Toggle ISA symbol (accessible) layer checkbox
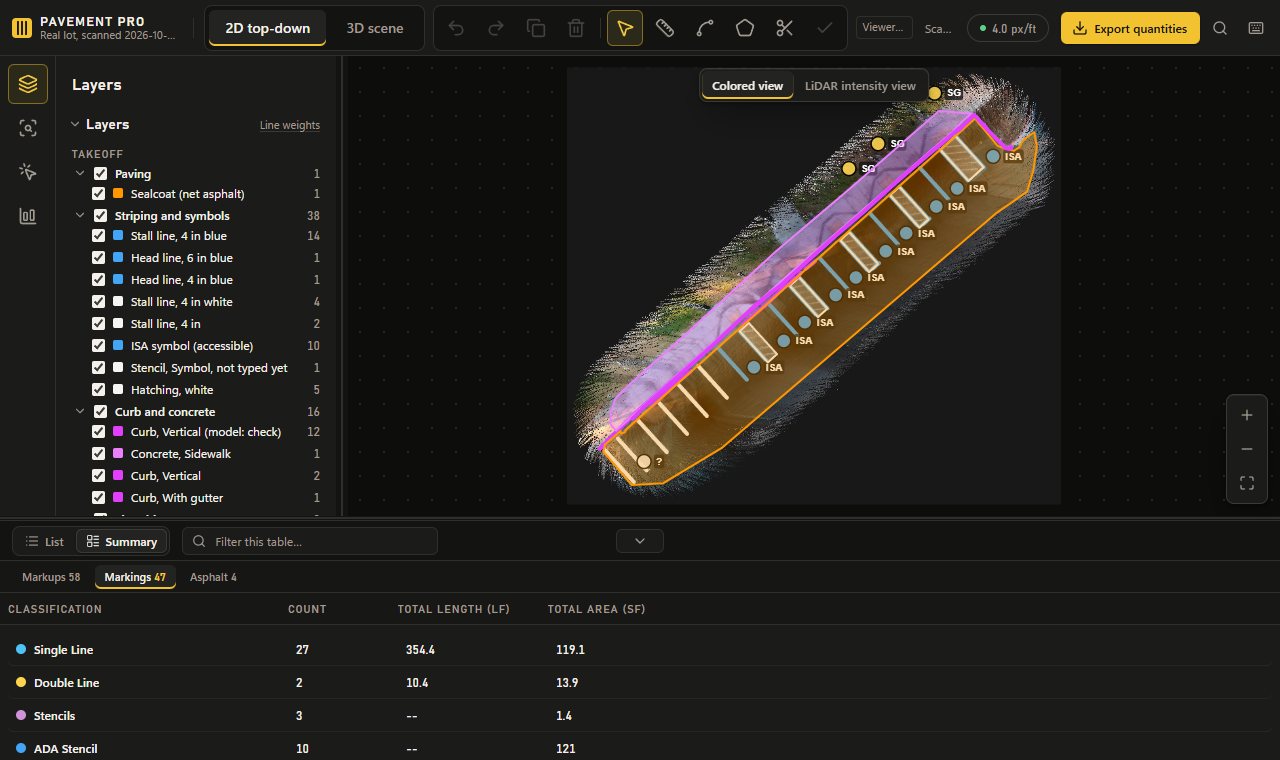The width and height of the screenshot is (1280, 760). click(98, 346)
